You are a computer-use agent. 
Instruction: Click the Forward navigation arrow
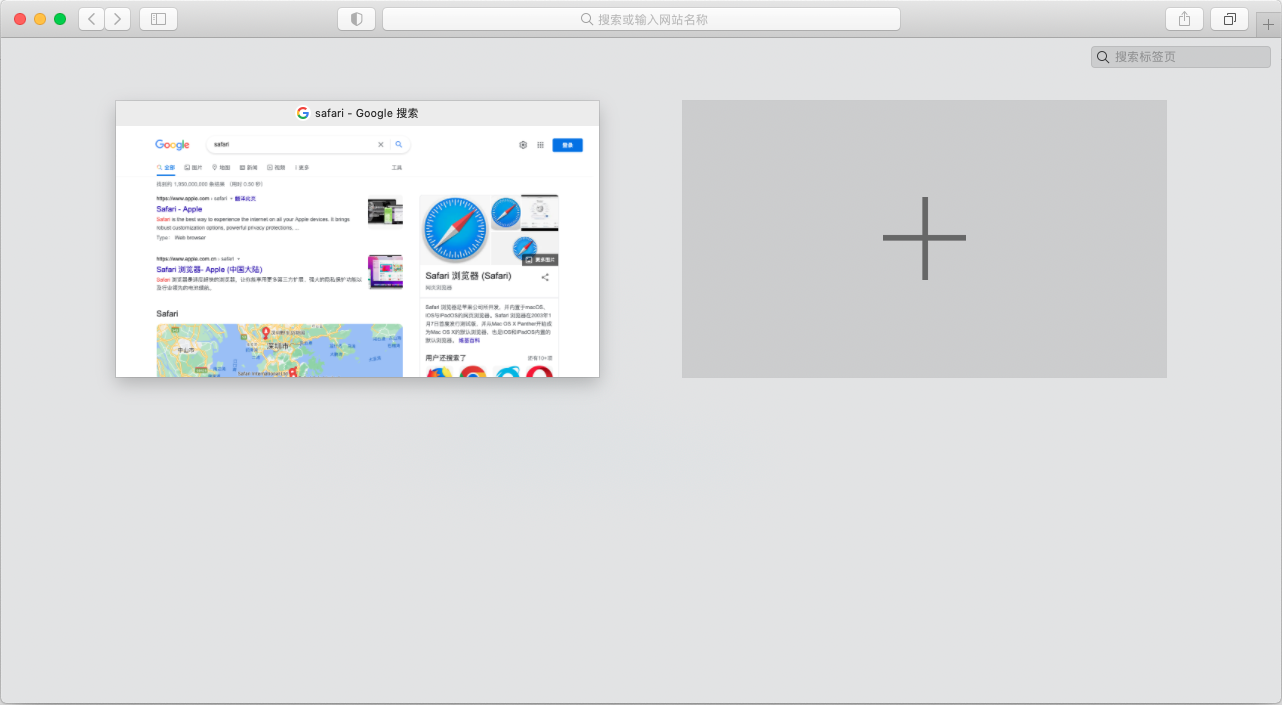point(118,19)
